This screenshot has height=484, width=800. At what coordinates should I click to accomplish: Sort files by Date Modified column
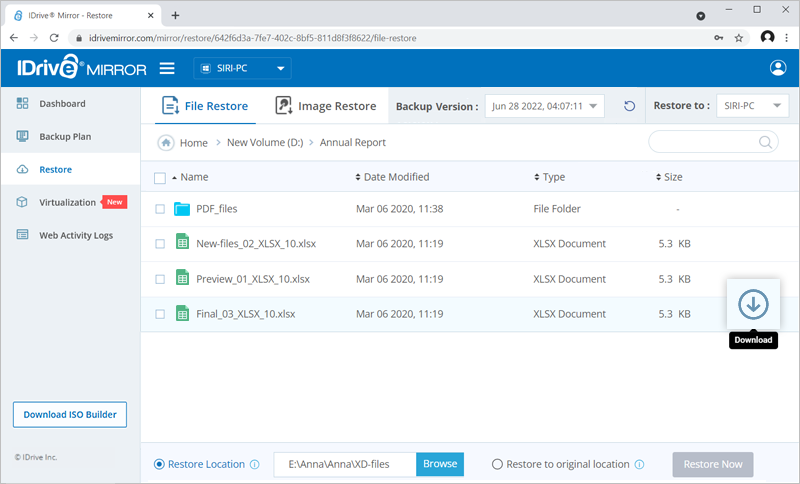click(392, 177)
